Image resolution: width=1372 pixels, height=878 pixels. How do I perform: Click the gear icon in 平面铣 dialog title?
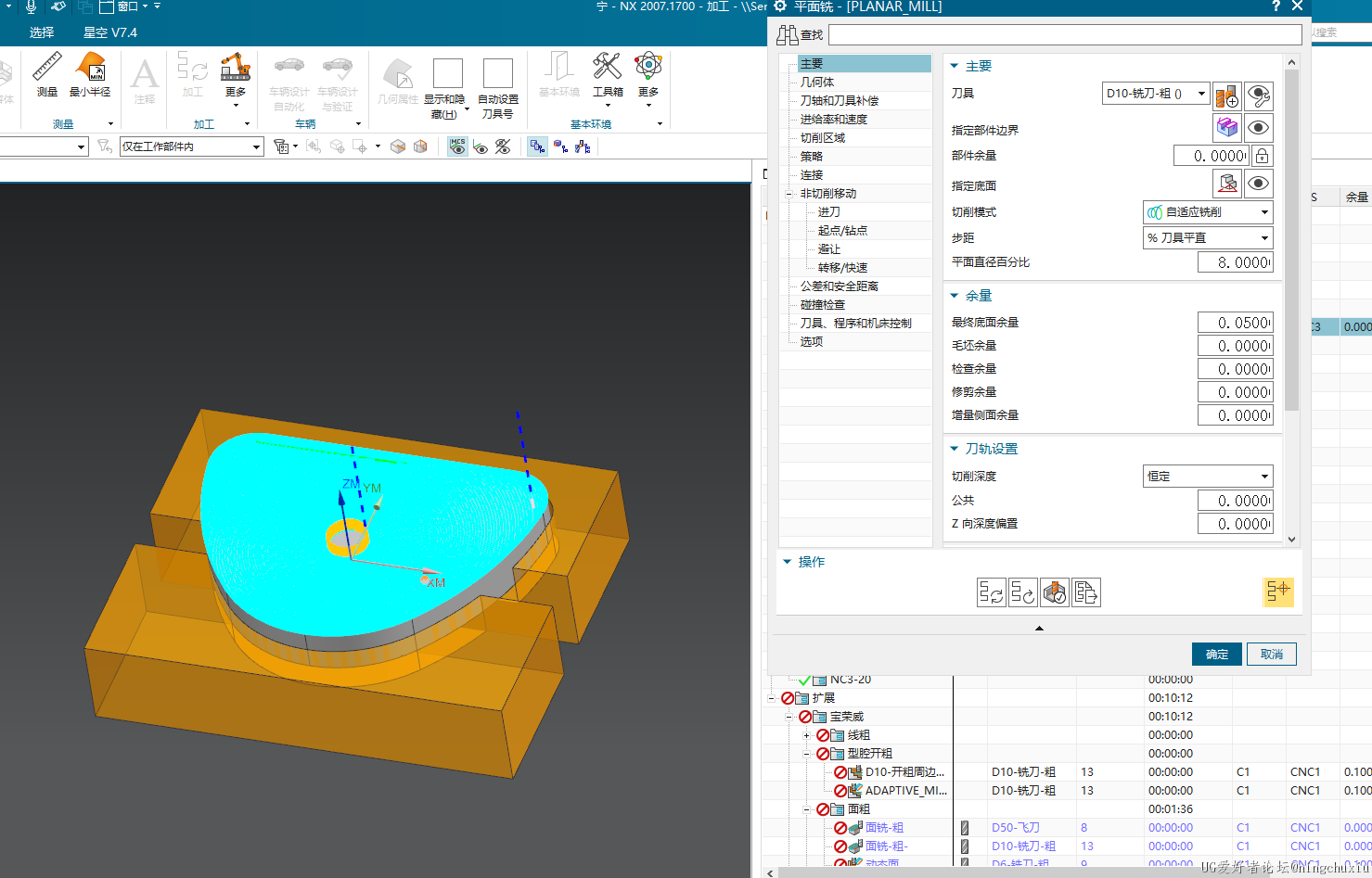[x=780, y=6]
